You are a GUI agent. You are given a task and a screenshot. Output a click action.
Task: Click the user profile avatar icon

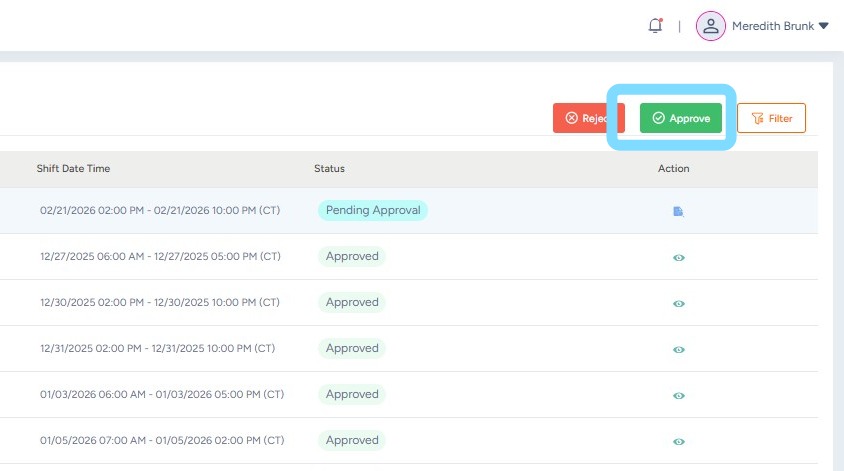710,26
